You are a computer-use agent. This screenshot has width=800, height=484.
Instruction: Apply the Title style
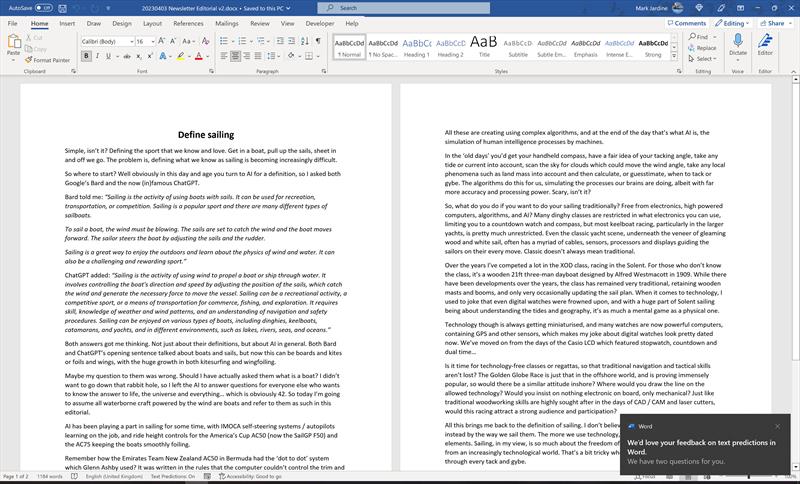484,47
